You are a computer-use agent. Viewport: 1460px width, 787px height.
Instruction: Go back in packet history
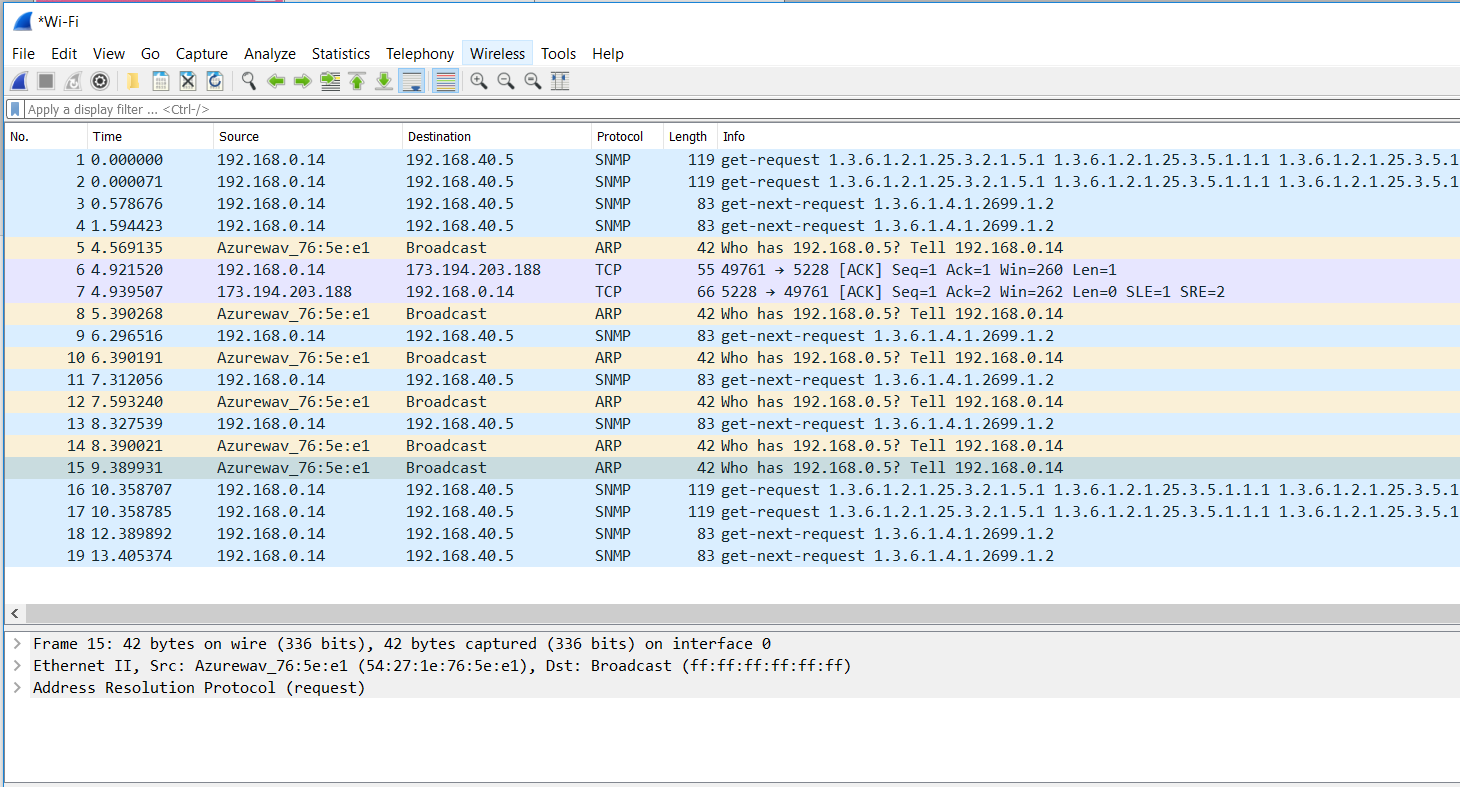point(276,81)
